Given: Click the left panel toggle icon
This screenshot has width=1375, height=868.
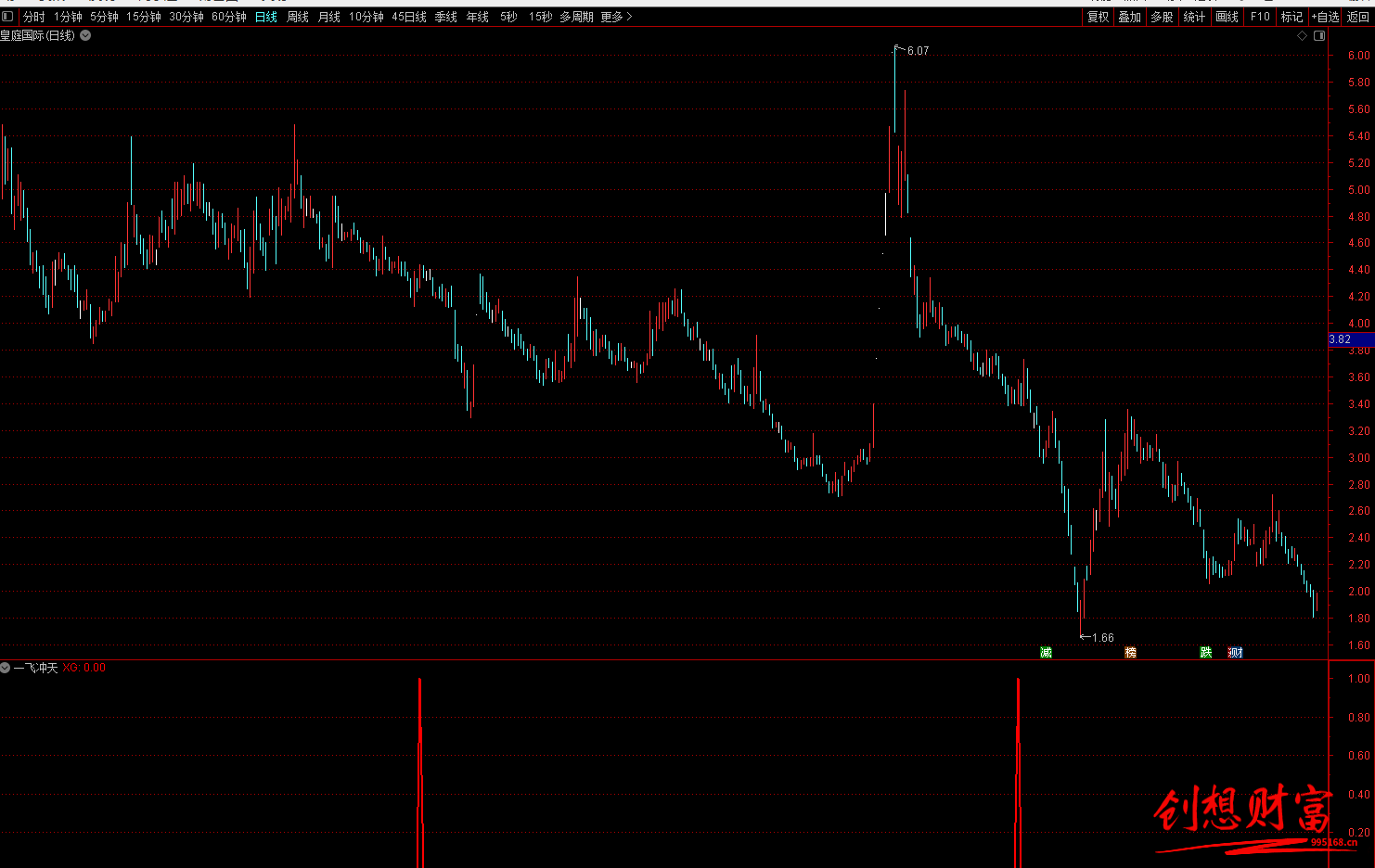Looking at the screenshot, I should 8,17.
